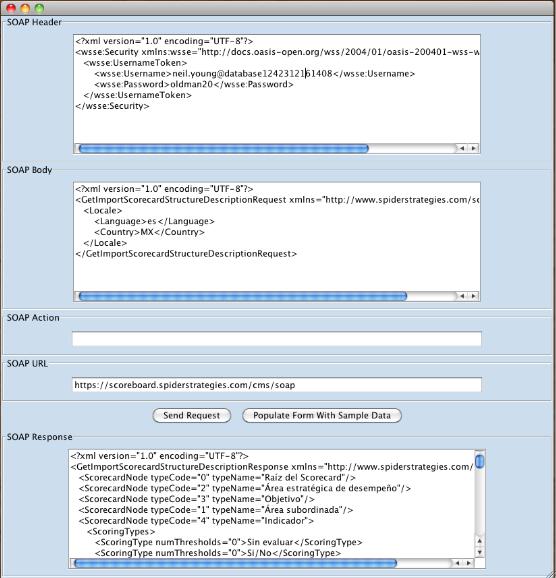Viewport: 556px width, 578px height.
Task: Click the closing /wsse:Security tag line
Action: [112, 106]
